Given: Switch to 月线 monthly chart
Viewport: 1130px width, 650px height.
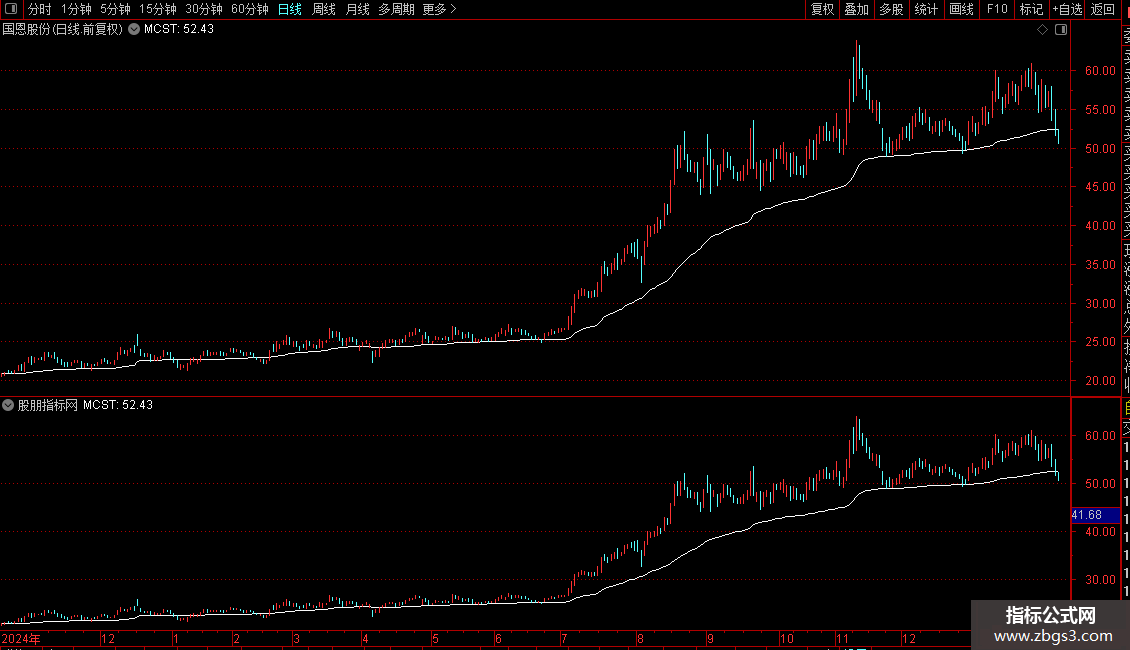Looking at the screenshot, I should pyautogui.click(x=357, y=9).
